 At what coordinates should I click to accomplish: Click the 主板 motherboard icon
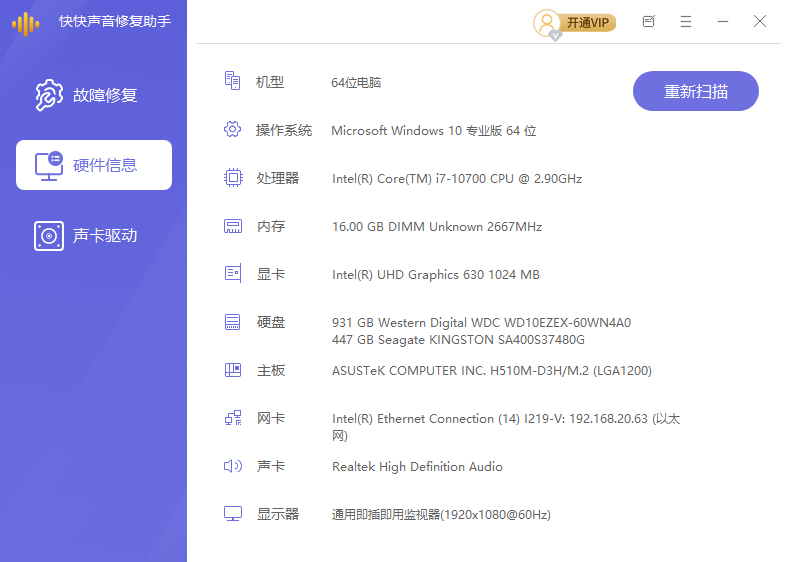233,370
